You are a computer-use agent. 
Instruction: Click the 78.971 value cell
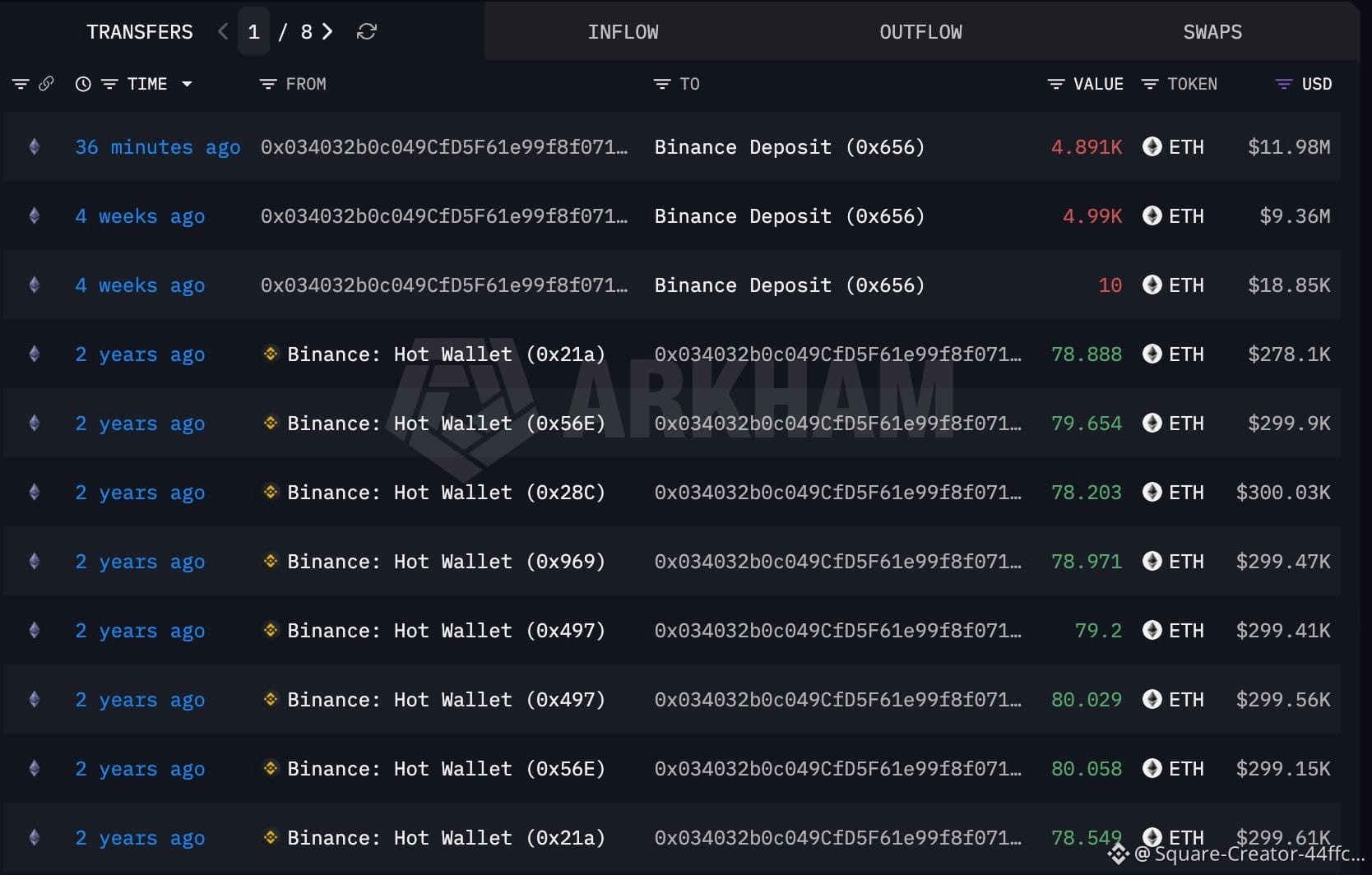[1087, 562]
